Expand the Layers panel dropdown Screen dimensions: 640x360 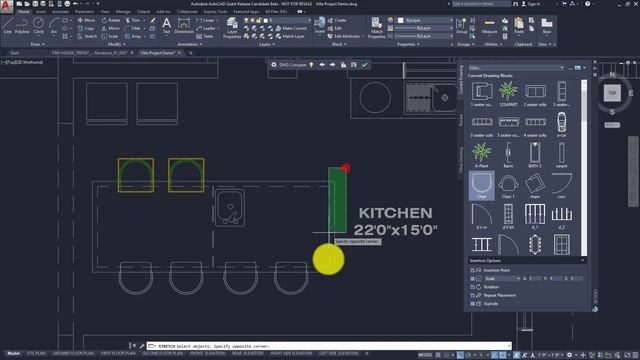coord(267,44)
